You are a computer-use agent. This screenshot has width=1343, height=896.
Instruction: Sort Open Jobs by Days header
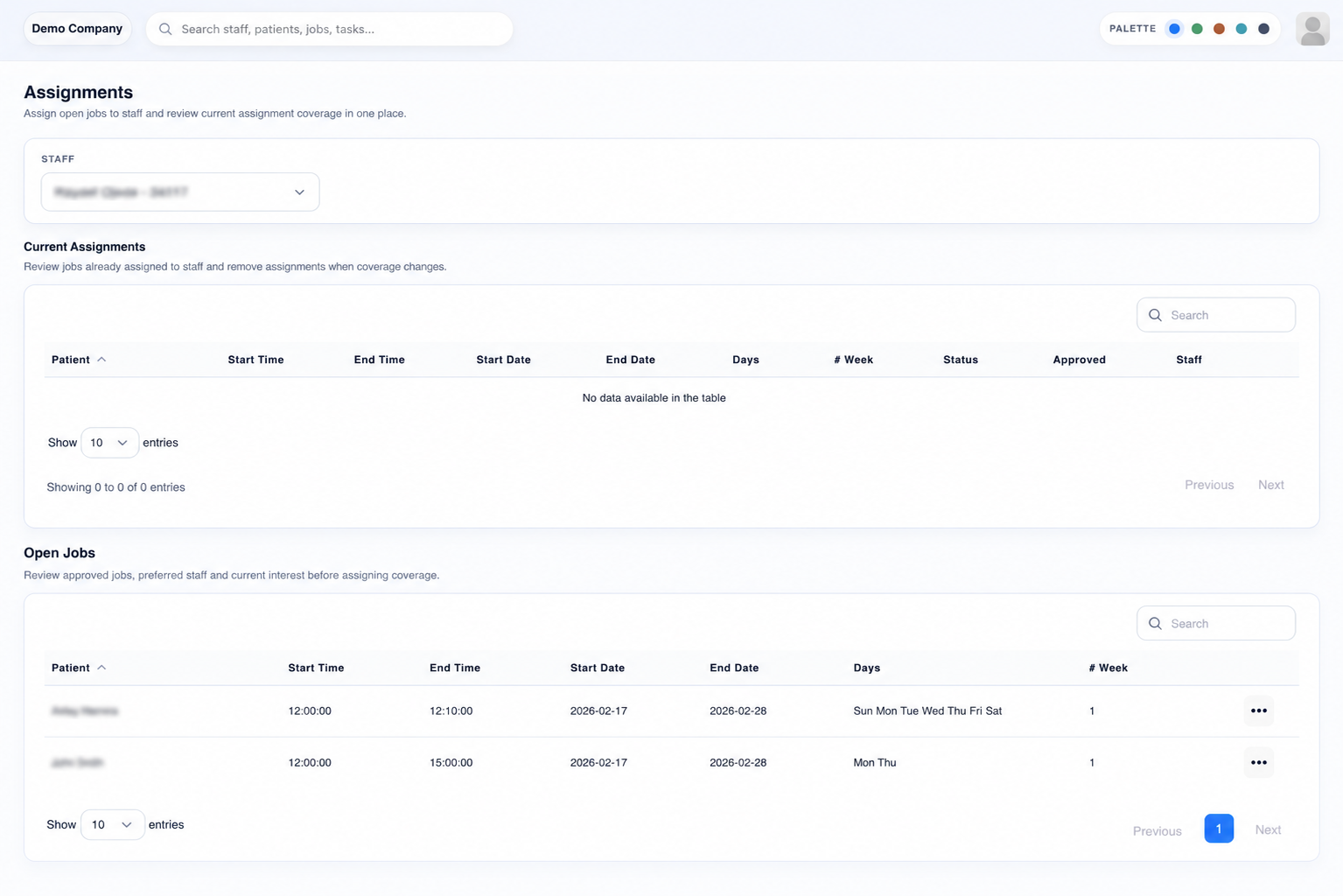coord(867,668)
